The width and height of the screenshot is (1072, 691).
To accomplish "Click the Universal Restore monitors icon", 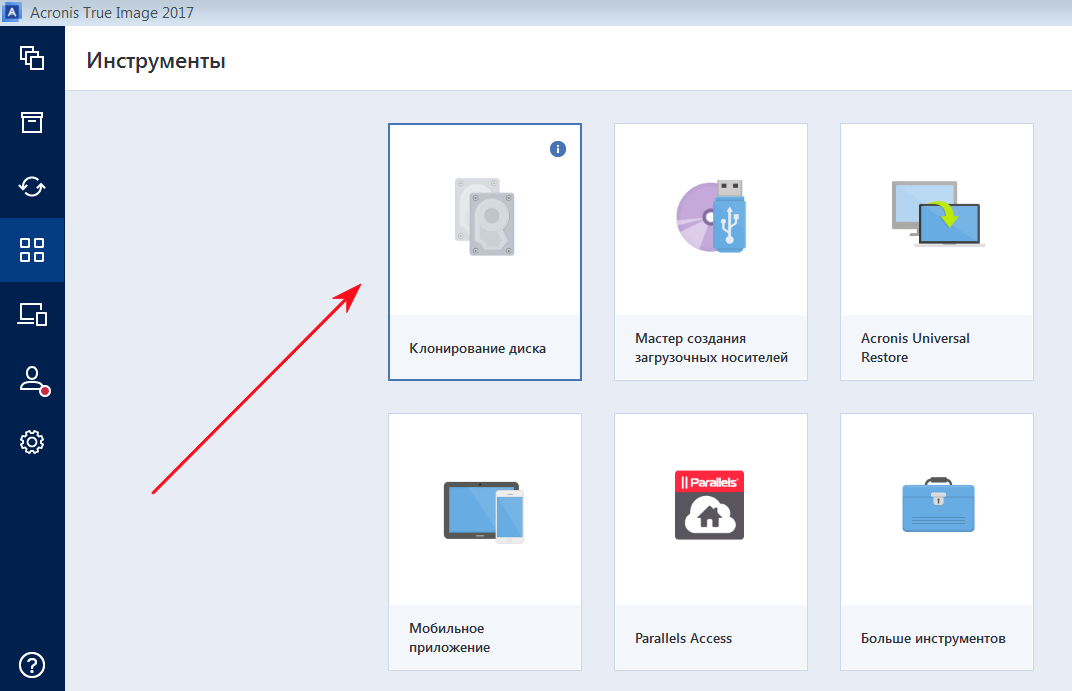I will click(937, 214).
